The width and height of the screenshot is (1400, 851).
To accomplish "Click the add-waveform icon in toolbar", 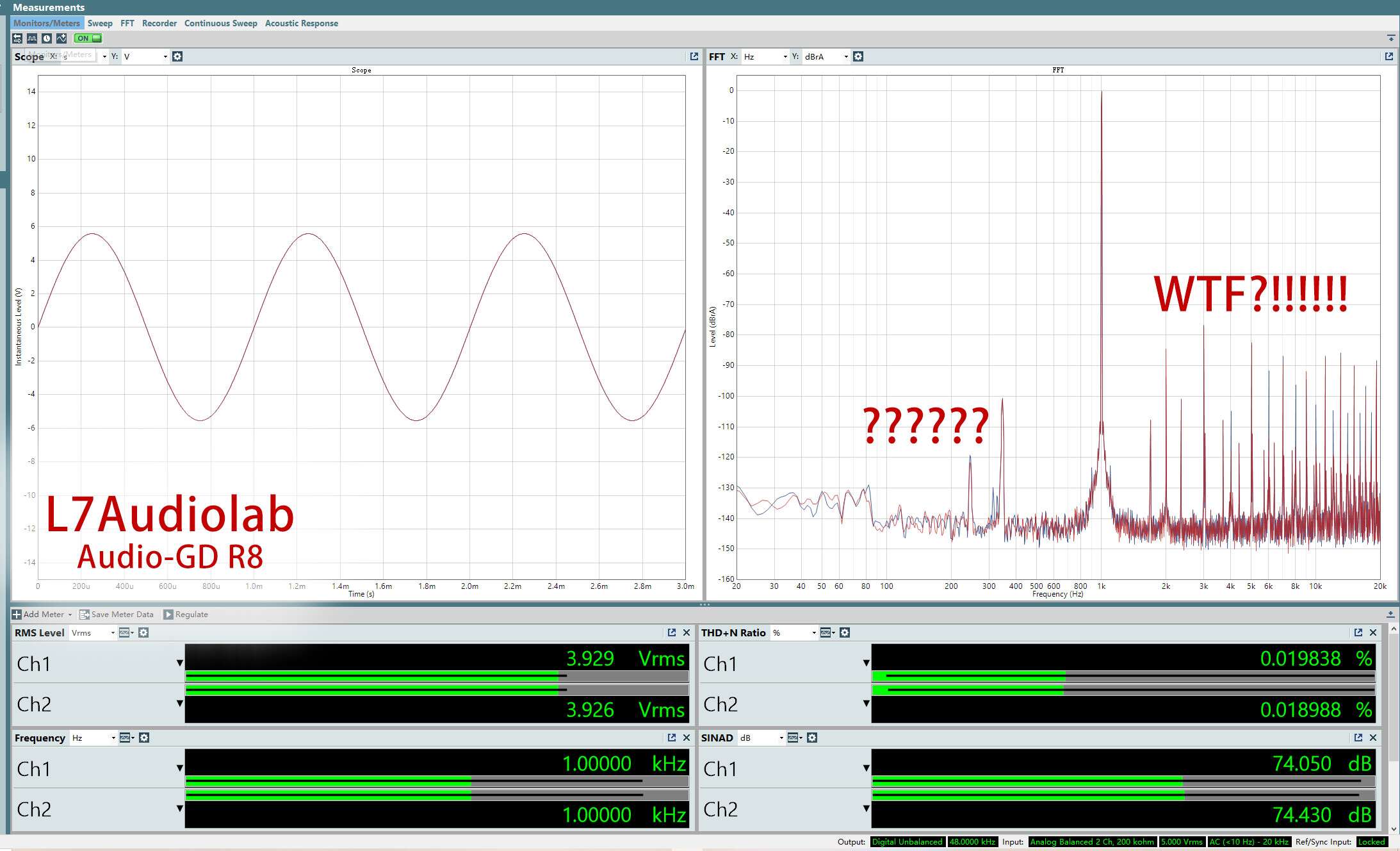I will point(61,38).
